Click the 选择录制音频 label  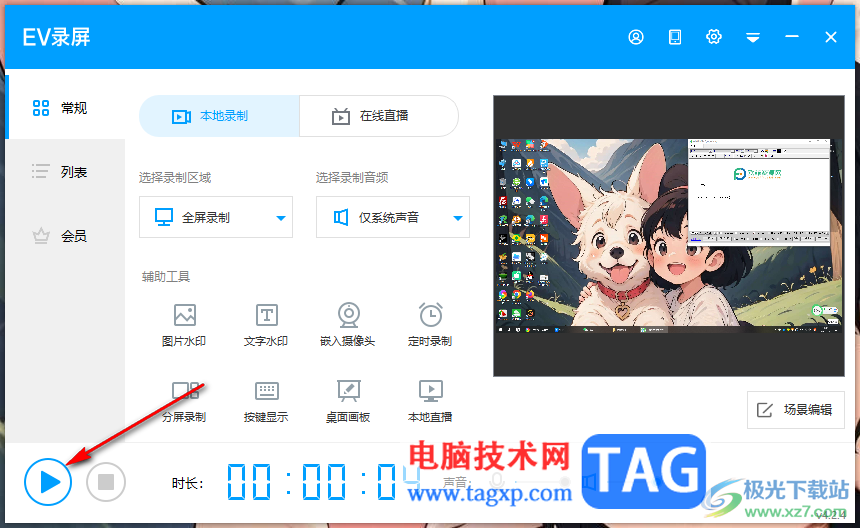tap(352, 178)
